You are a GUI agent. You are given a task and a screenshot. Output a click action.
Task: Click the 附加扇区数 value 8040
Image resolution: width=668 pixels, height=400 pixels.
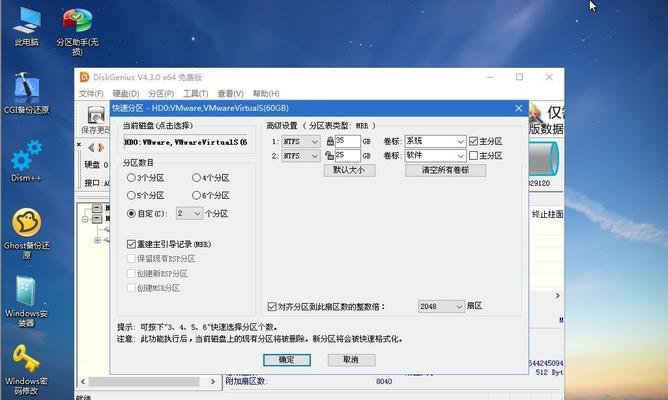coord(384,381)
